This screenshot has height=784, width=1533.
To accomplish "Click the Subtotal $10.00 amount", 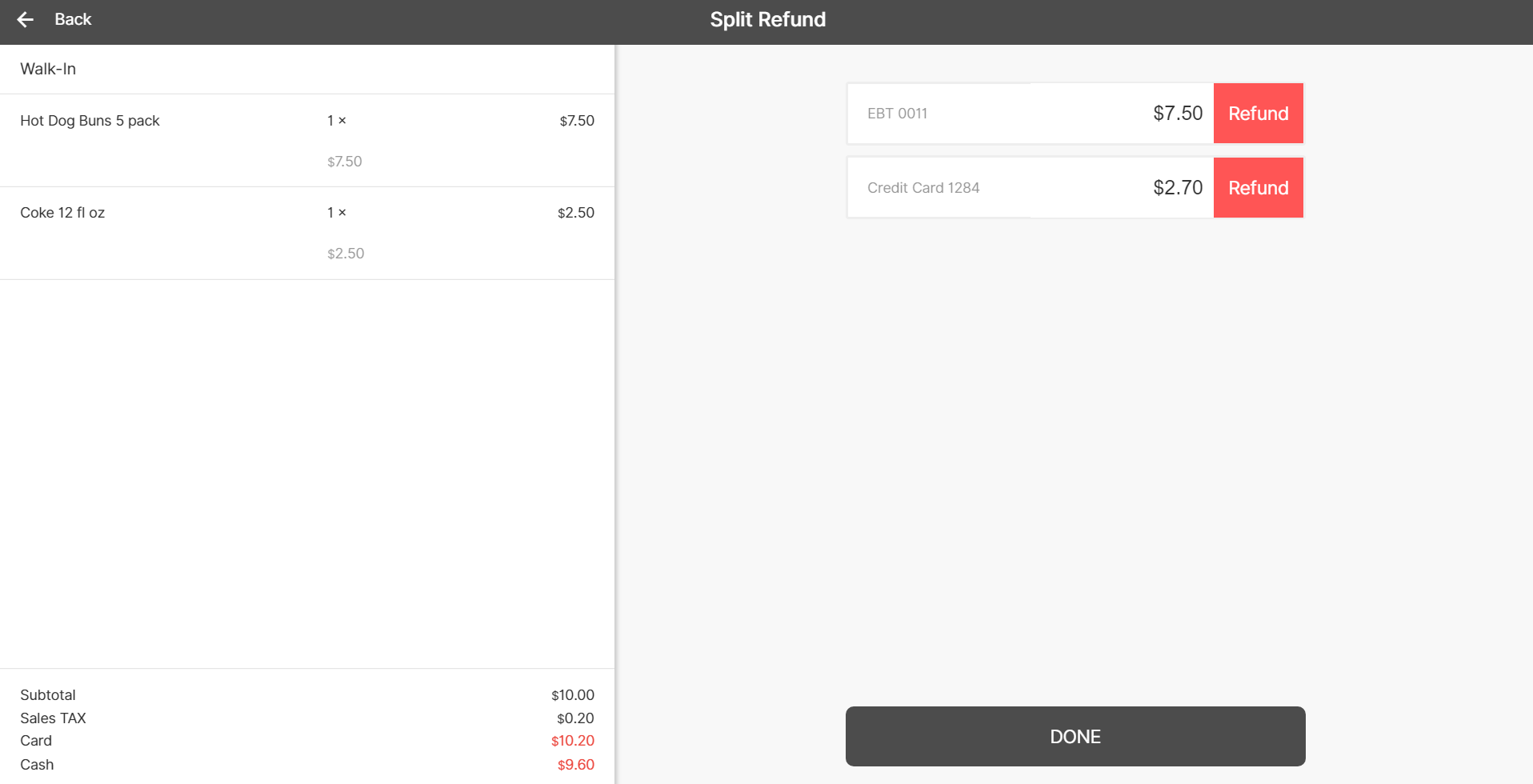I will (x=572, y=695).
